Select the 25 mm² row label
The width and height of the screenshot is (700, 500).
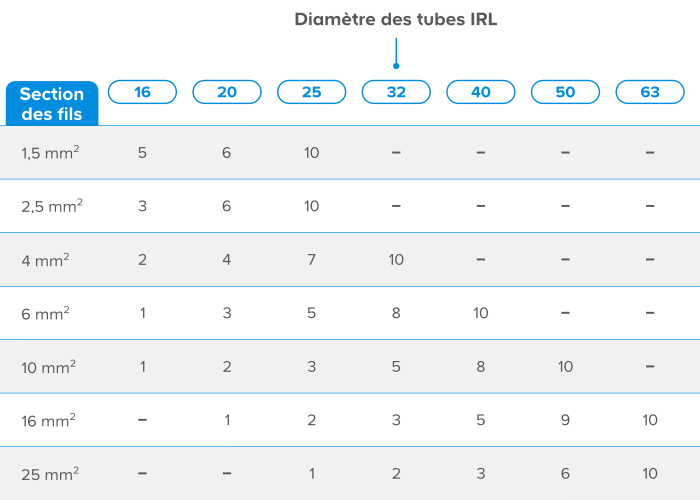coord(49,473)
